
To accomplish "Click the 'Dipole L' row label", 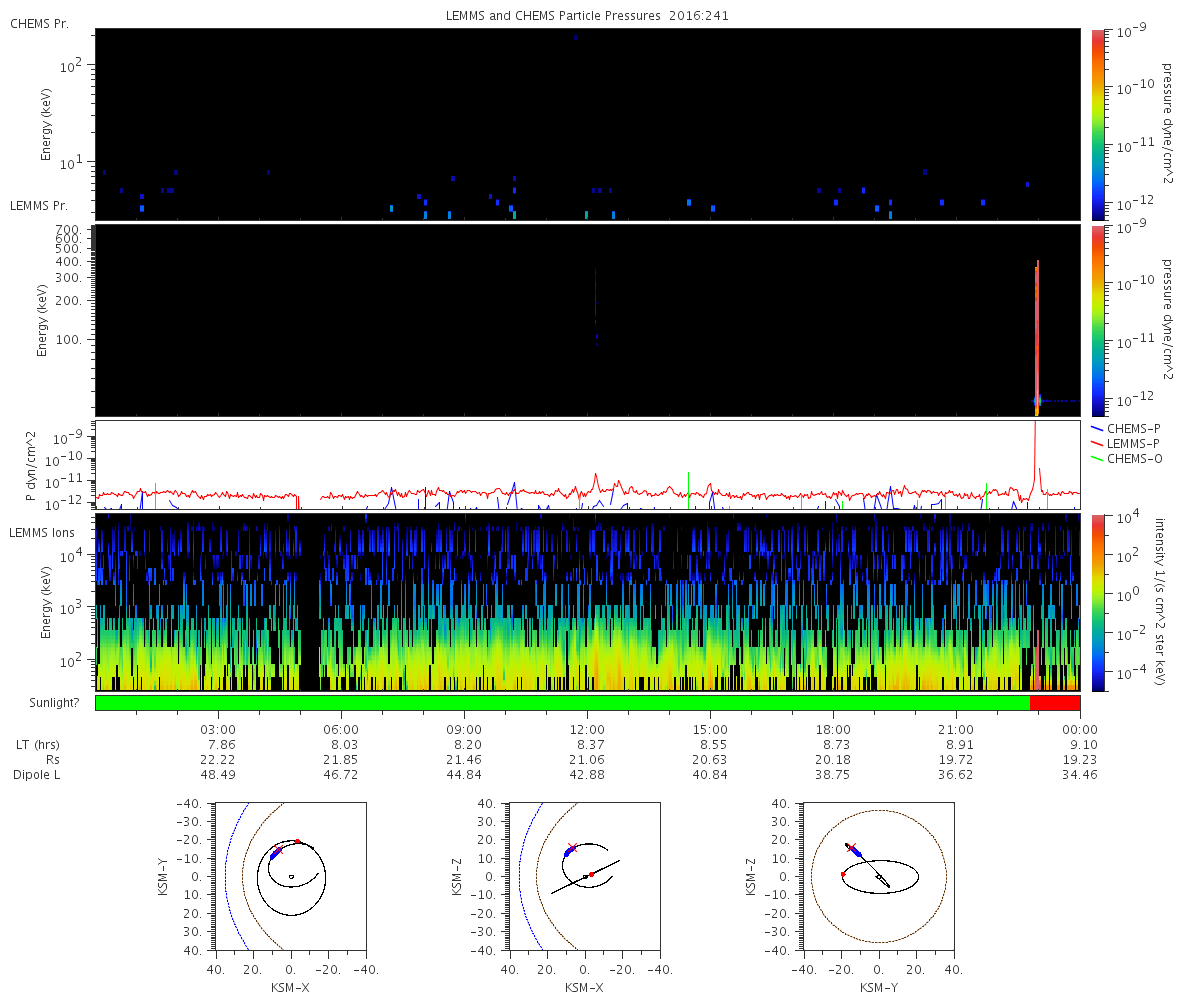I will 36,775.
